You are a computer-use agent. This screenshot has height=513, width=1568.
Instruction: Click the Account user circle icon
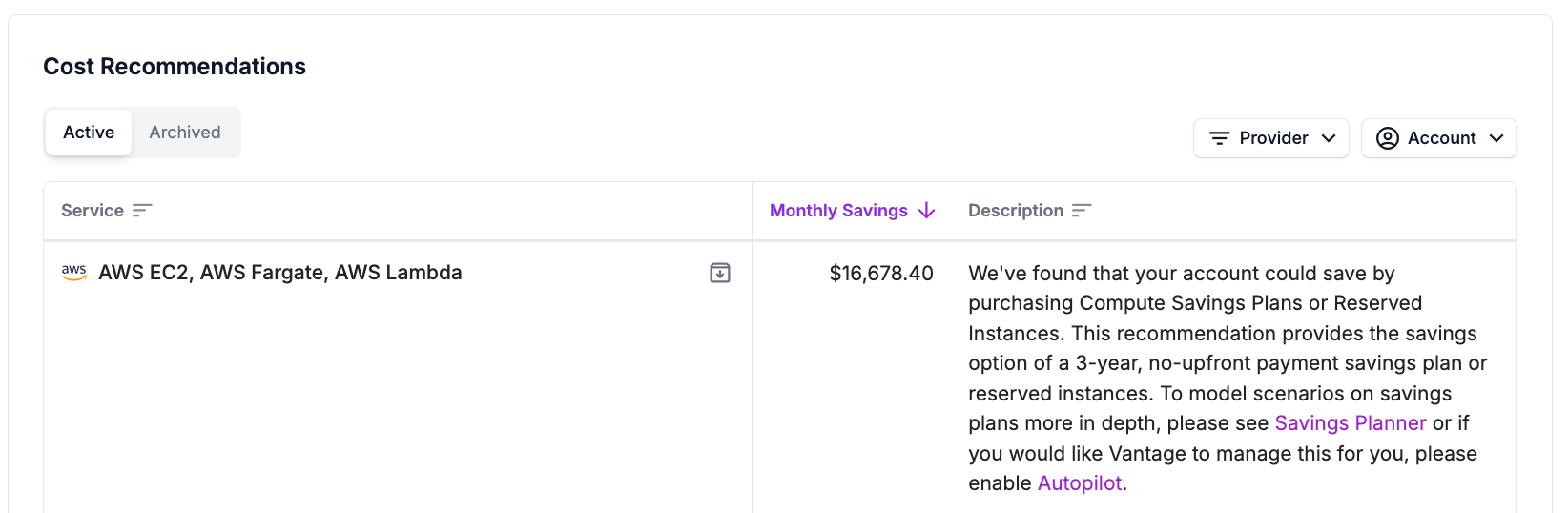1388,138
